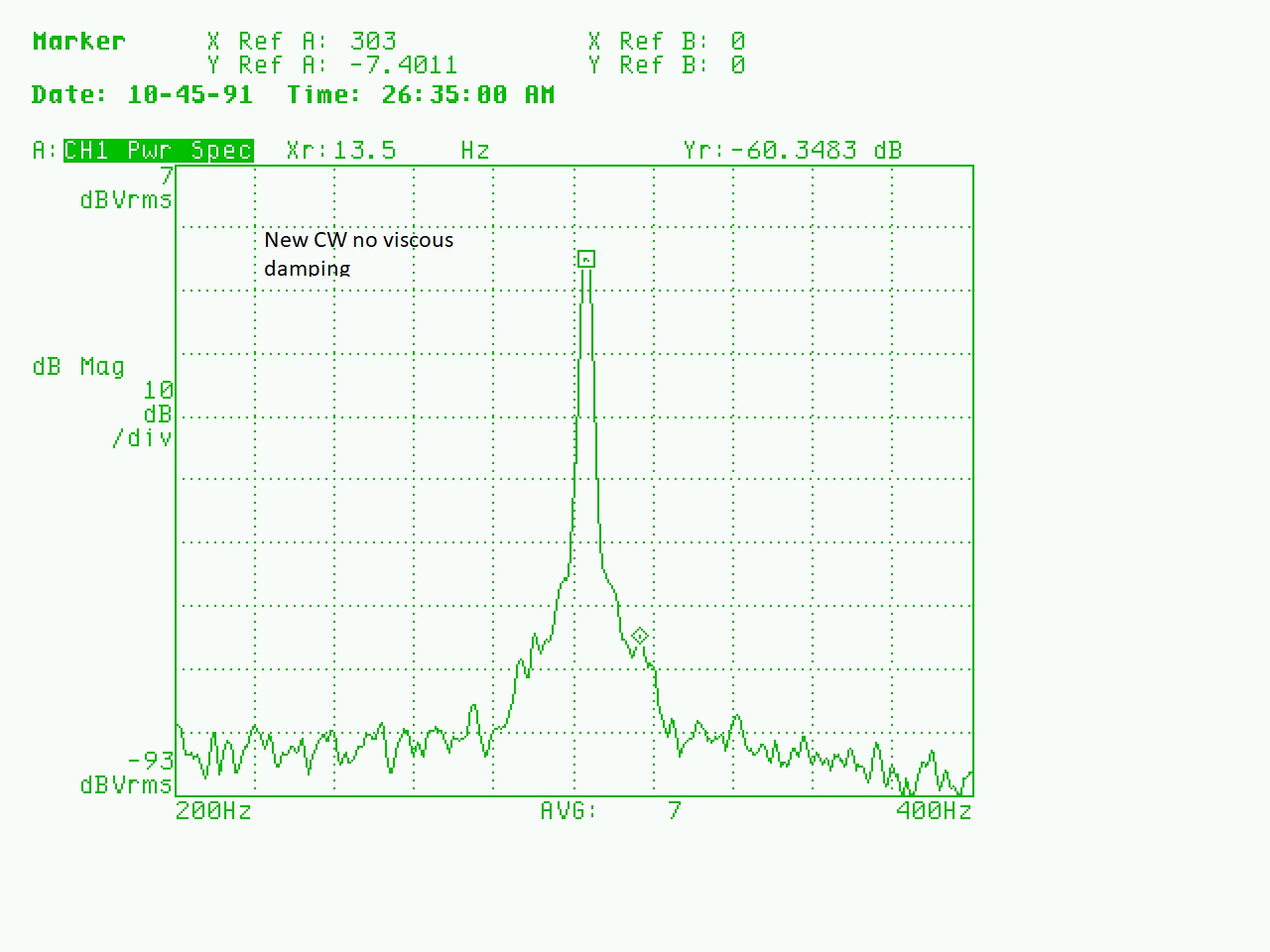The width and height of the screenshot is (1270, 952).
Task: Click the dB Mag axis label
Action: 79,367
